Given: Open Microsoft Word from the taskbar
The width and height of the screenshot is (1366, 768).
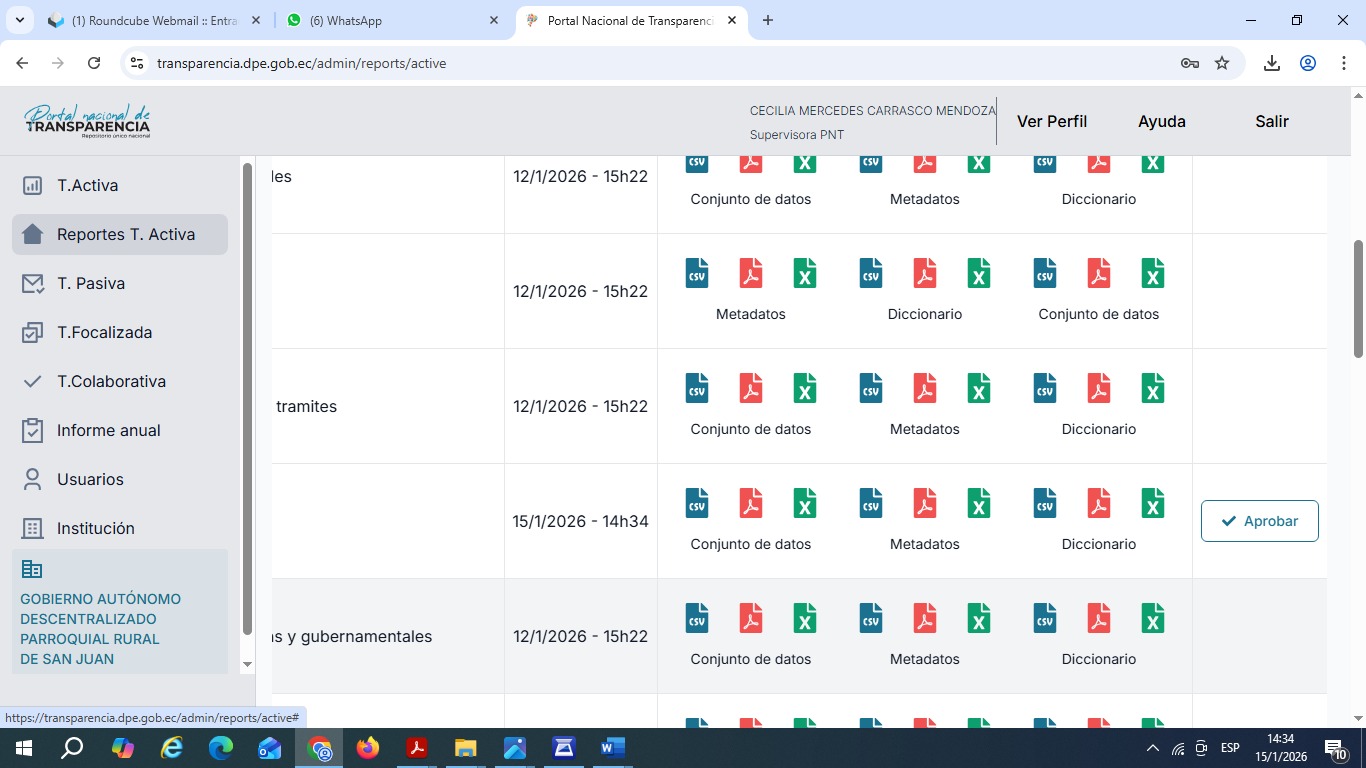Looking at the screenshot, I should point(612,748).
